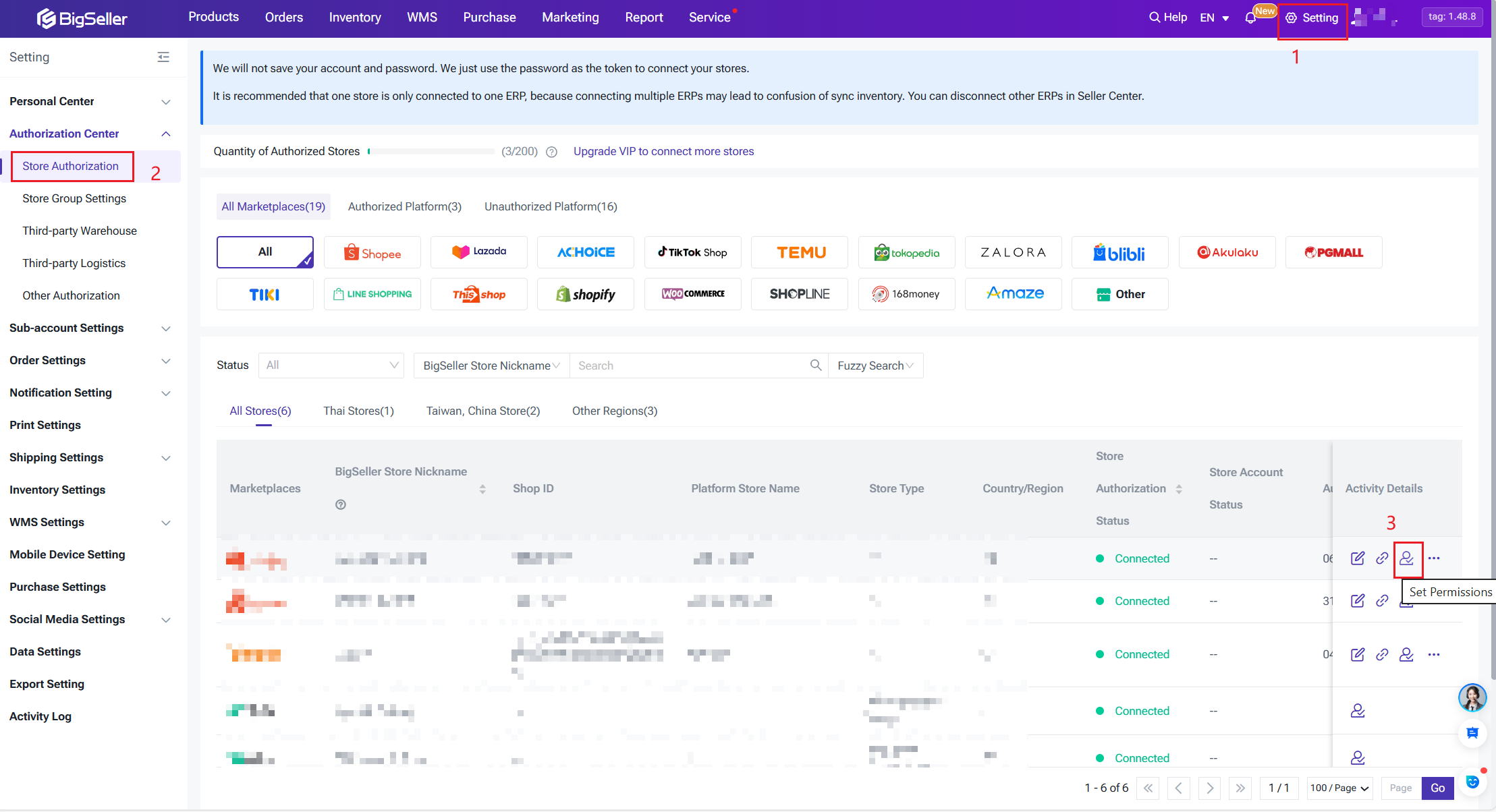Click help question icon beside store quota
The width and height of the screenshot is (1496, 812).
[551, 152]
